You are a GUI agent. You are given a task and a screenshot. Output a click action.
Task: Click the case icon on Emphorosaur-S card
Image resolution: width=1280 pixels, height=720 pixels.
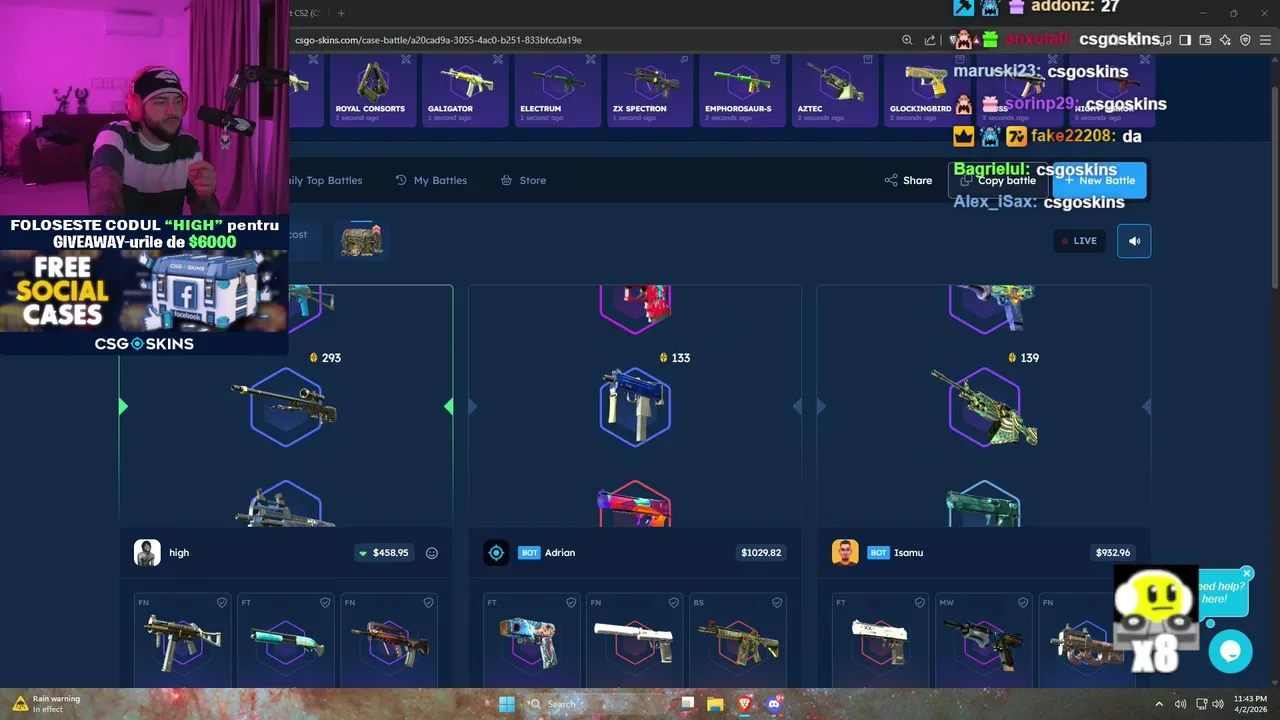click(776, 60)
